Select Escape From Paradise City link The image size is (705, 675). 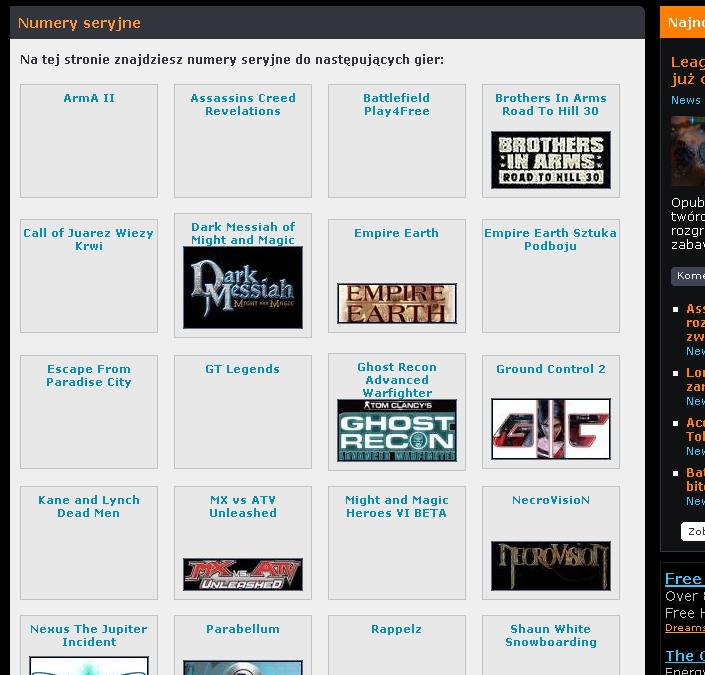89,376
